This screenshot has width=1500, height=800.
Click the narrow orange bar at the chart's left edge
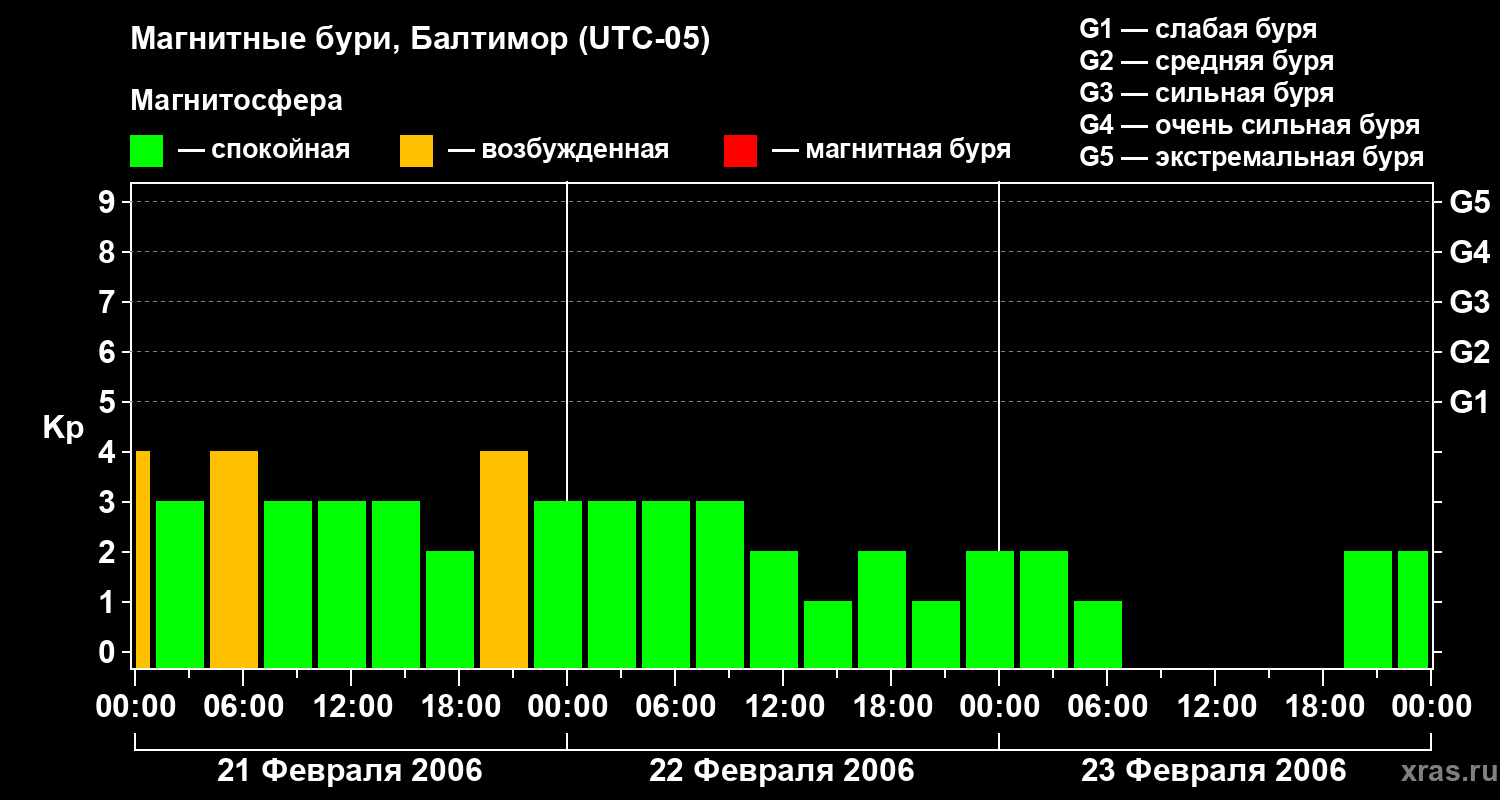point(143,559)
